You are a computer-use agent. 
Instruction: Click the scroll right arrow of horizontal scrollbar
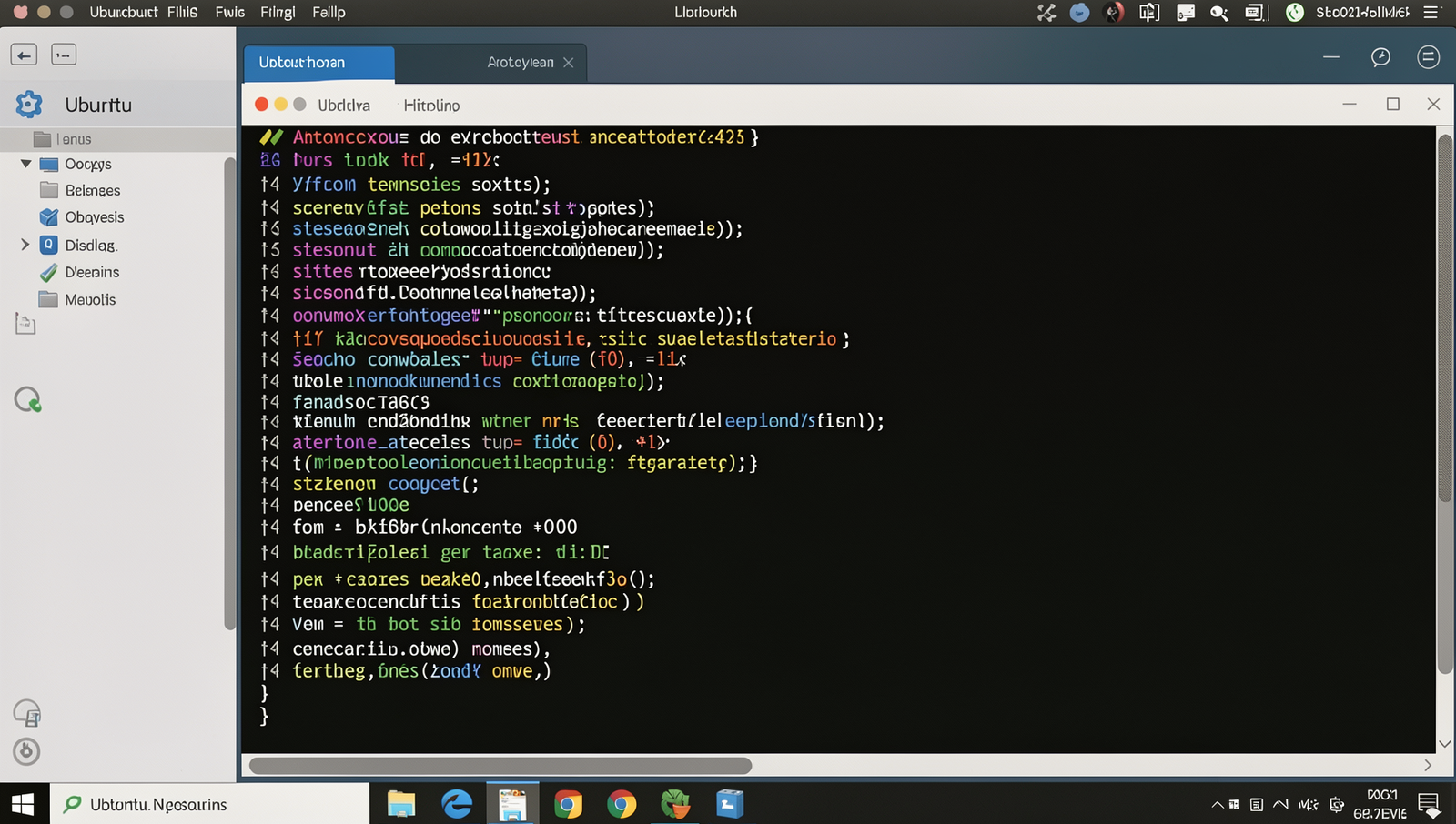pos(1428,766)
